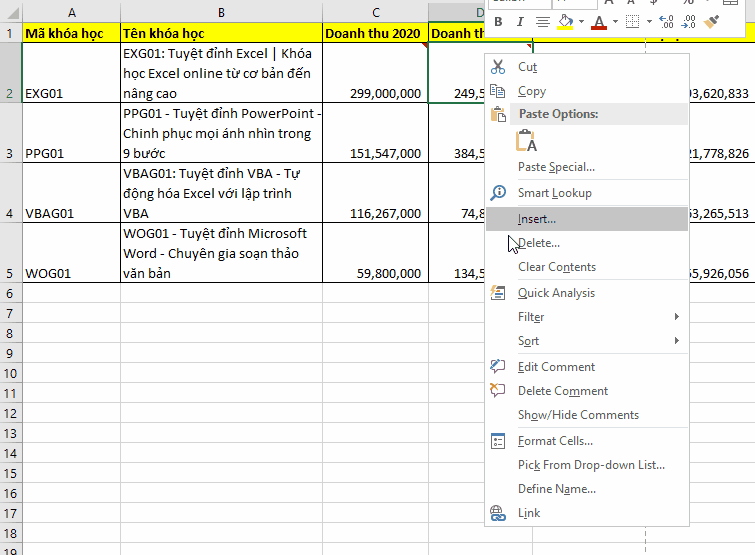Click the Increase Decimal icon

664,21
